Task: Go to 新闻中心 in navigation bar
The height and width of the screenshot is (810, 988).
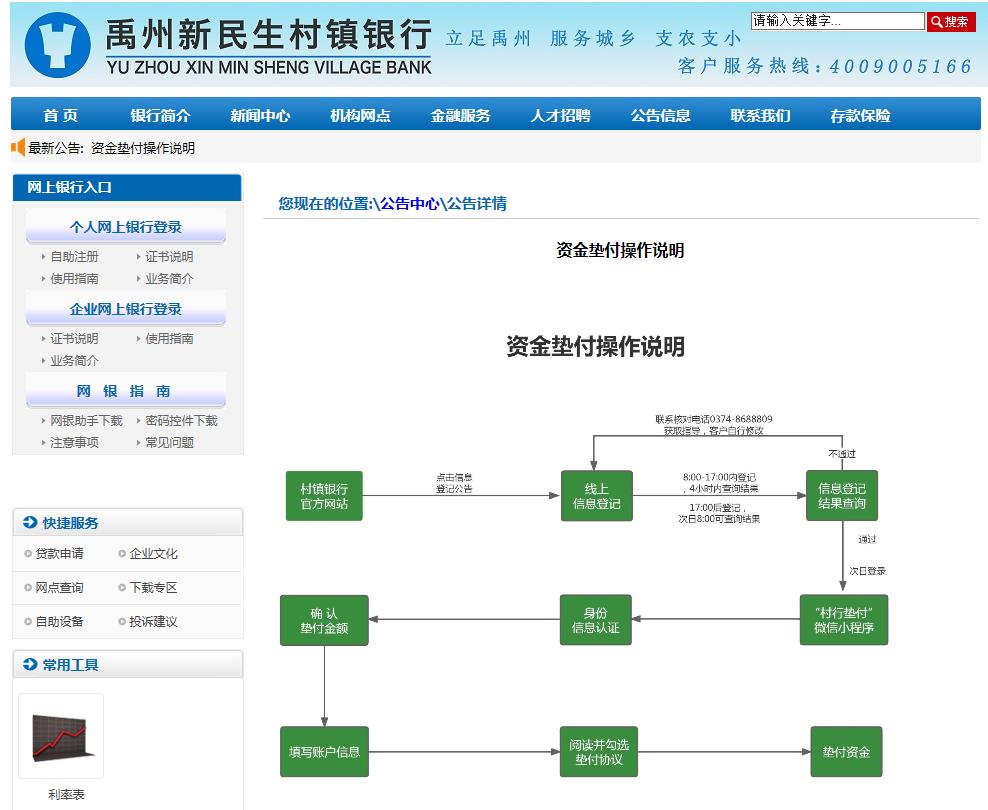Action: click(x=260, y=115)
